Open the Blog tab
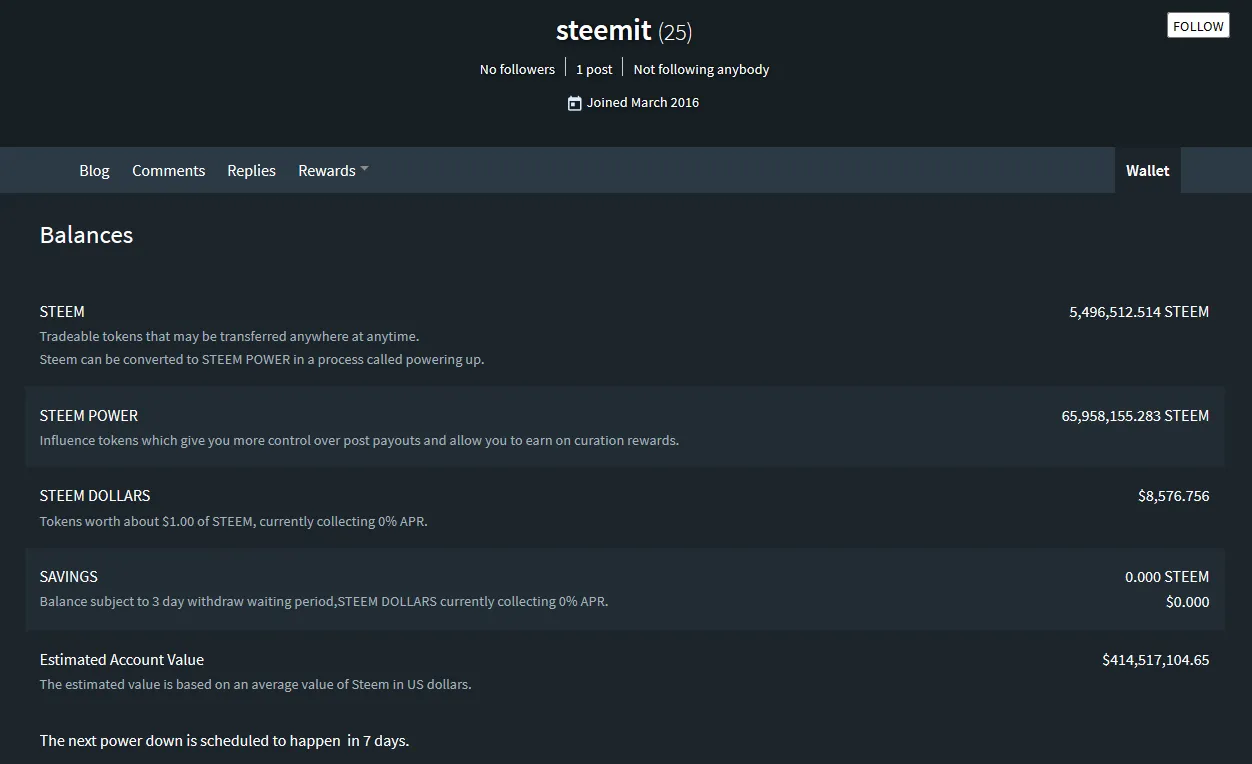This screenshot has width=1252, height=764. coord(94,171)
